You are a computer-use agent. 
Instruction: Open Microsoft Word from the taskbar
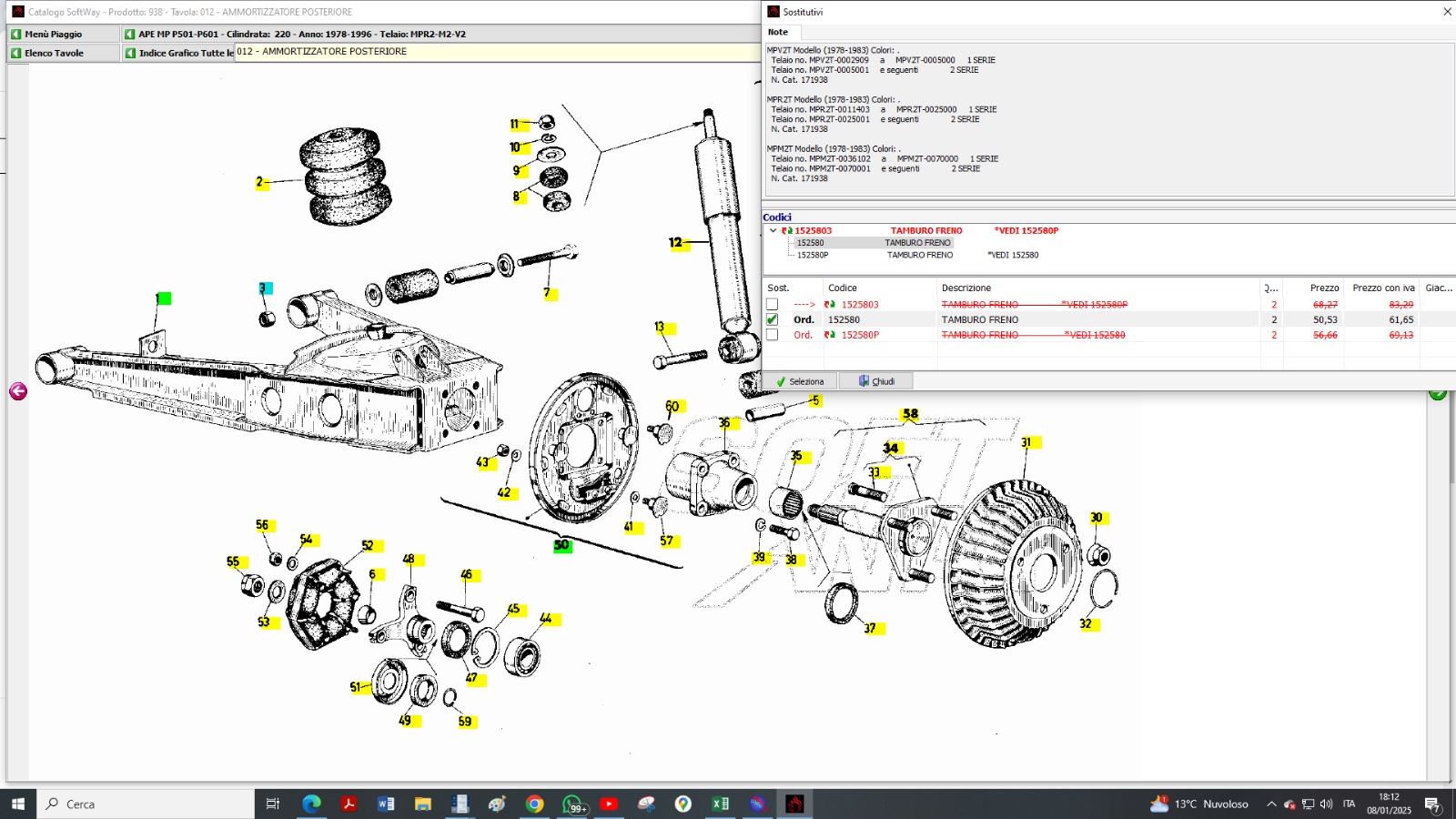pos(385,804)
